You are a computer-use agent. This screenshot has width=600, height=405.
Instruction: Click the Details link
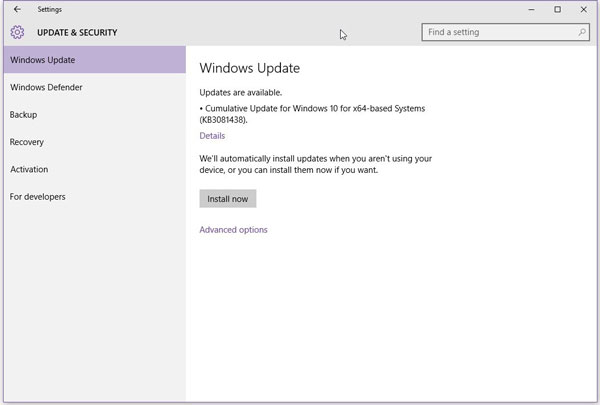coord(212,136)
